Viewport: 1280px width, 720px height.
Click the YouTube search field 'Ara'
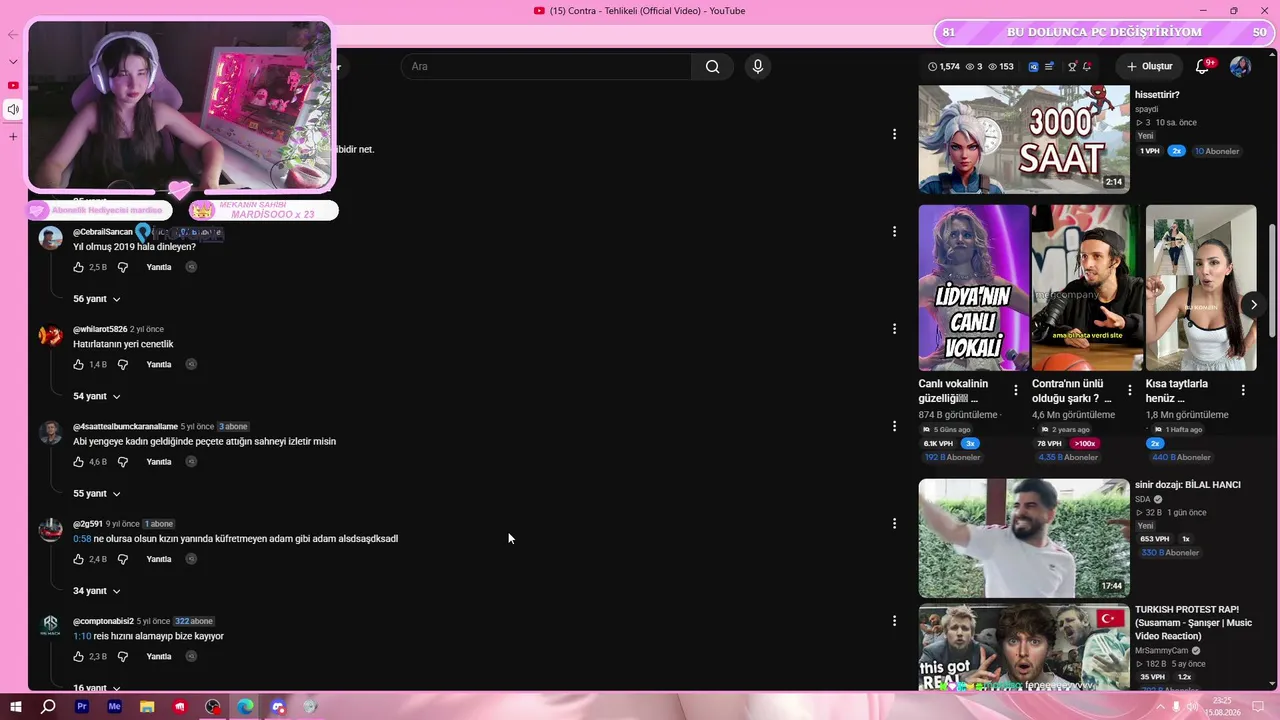tap(546, 67)
